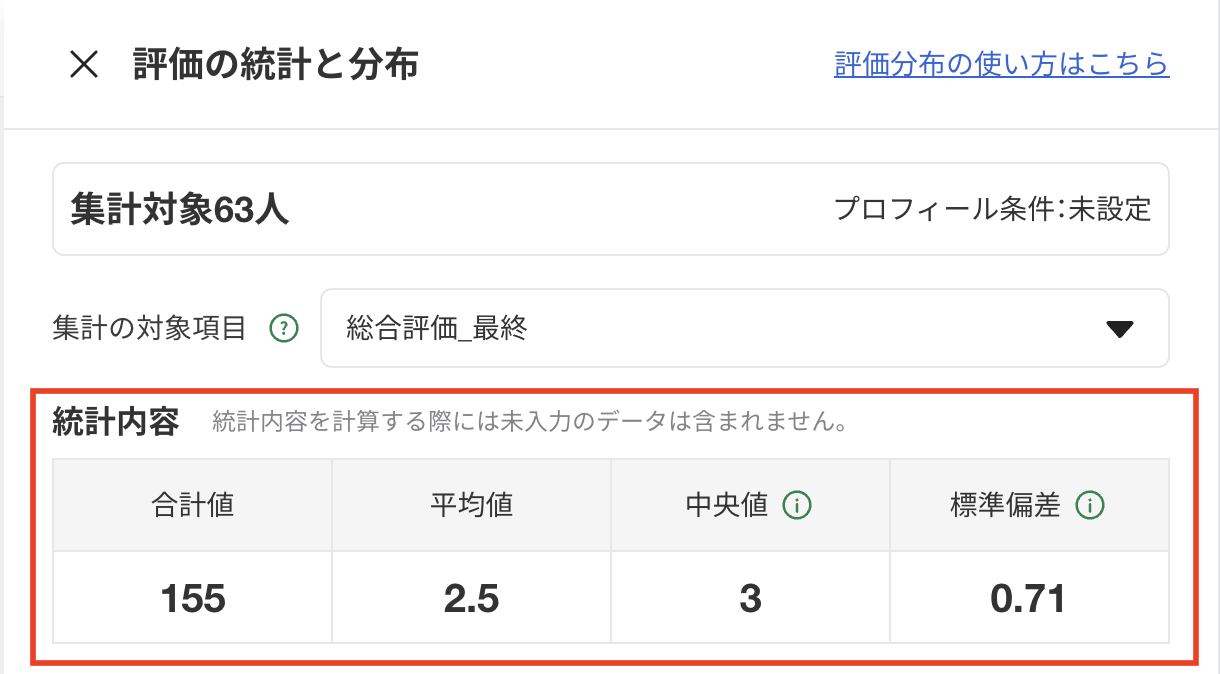Expand dropdown using the black triangle arrow

[1119, 329]
